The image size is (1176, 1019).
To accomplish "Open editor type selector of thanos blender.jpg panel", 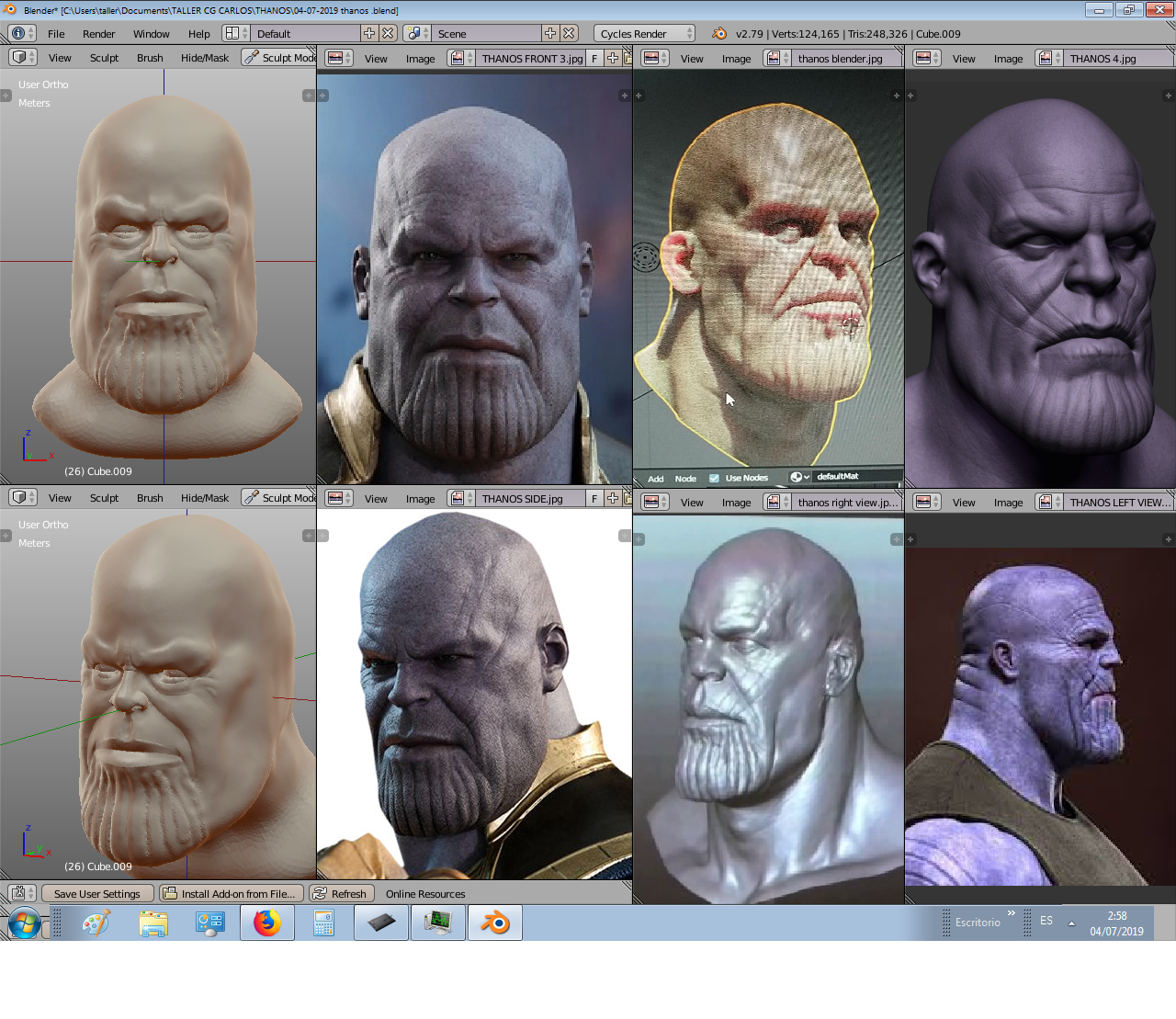I will coord(655,58).
